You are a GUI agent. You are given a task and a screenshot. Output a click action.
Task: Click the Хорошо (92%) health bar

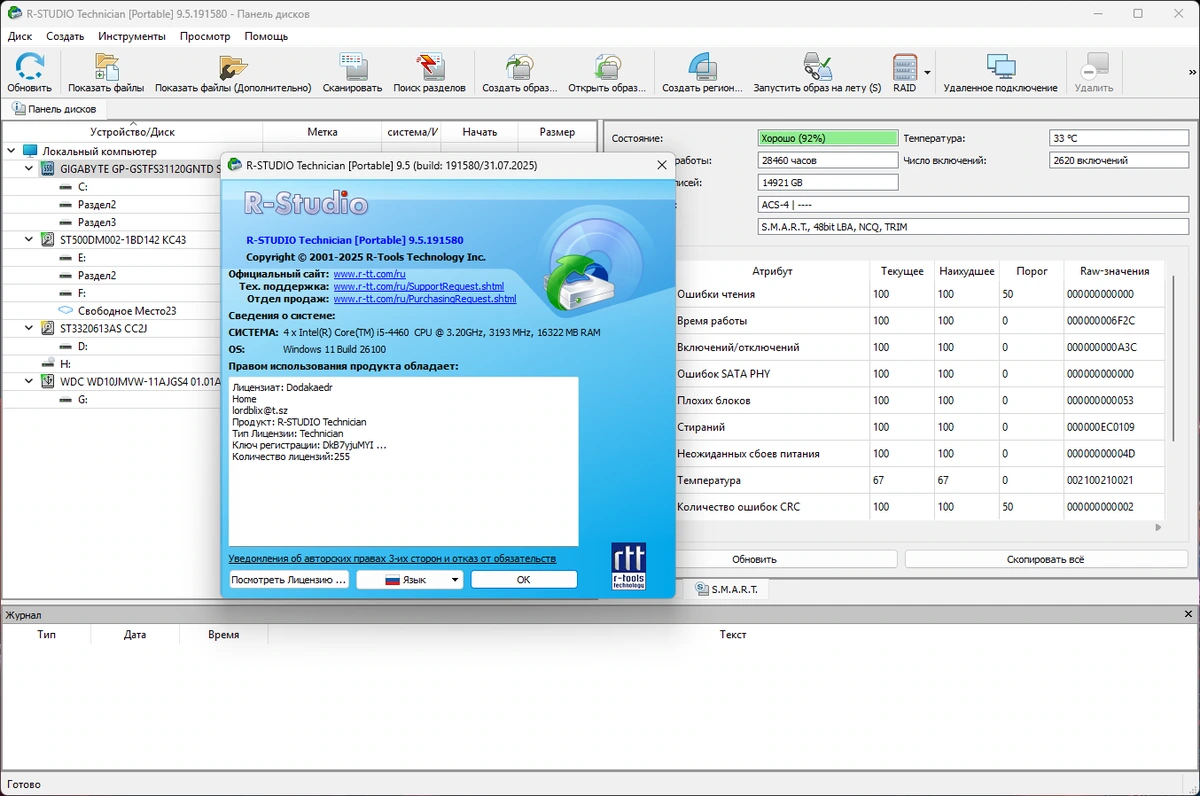pyautogui.click(x=828, y=138)
